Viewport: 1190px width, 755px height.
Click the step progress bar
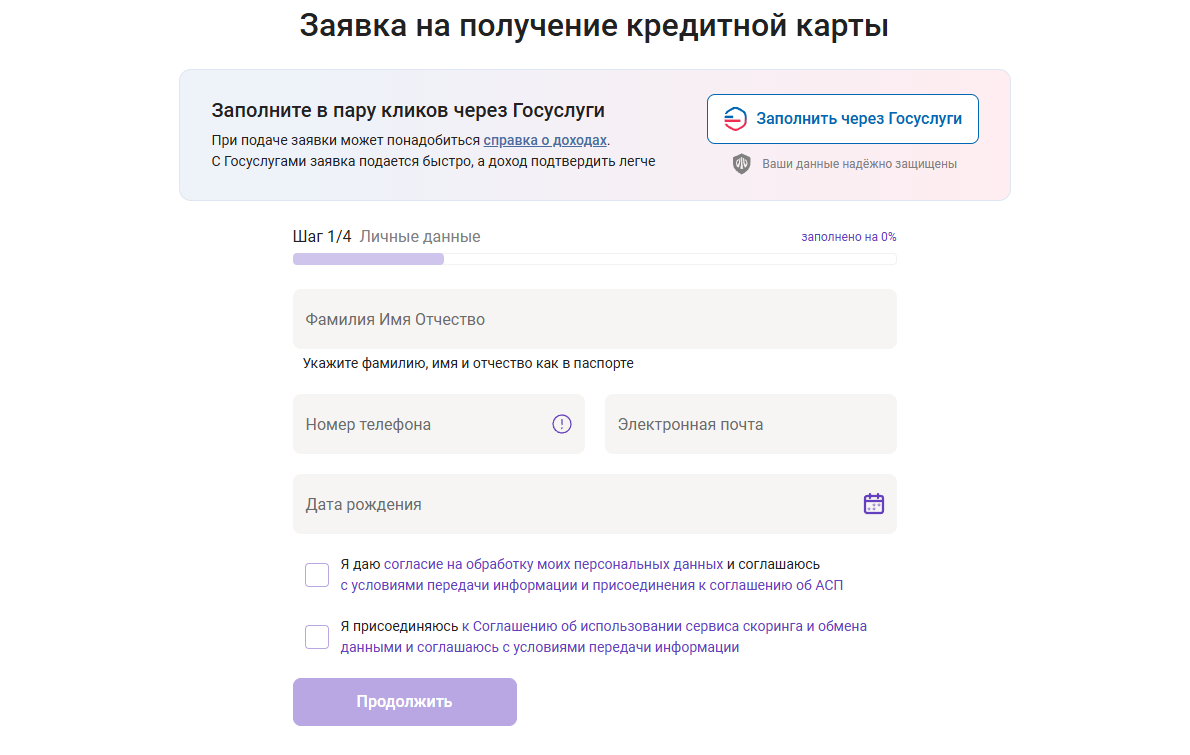pos(594,259)
